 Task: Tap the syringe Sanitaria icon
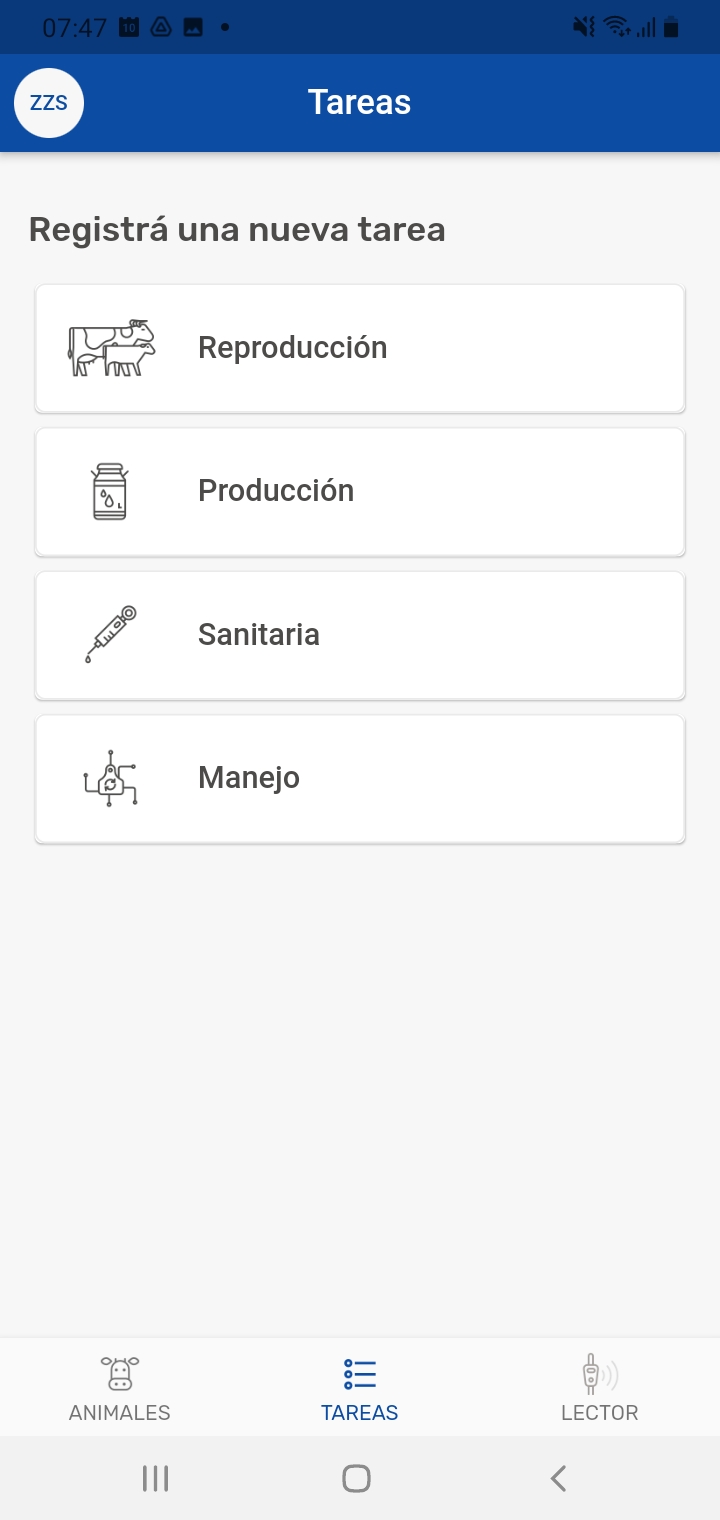tap(110, 634)
